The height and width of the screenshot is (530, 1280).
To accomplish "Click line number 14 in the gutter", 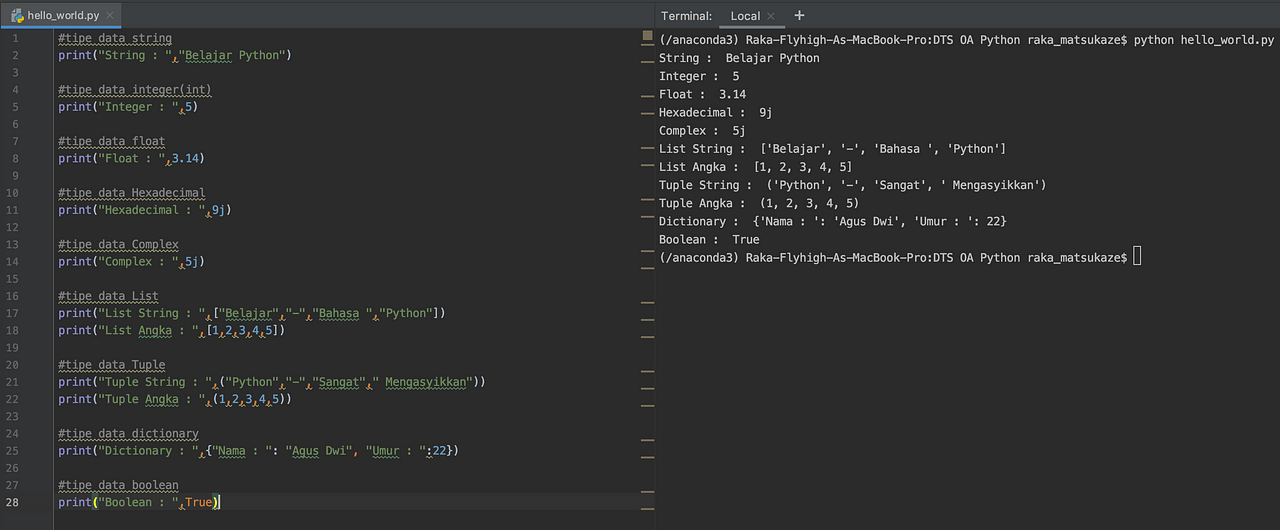I will [12, 261].
